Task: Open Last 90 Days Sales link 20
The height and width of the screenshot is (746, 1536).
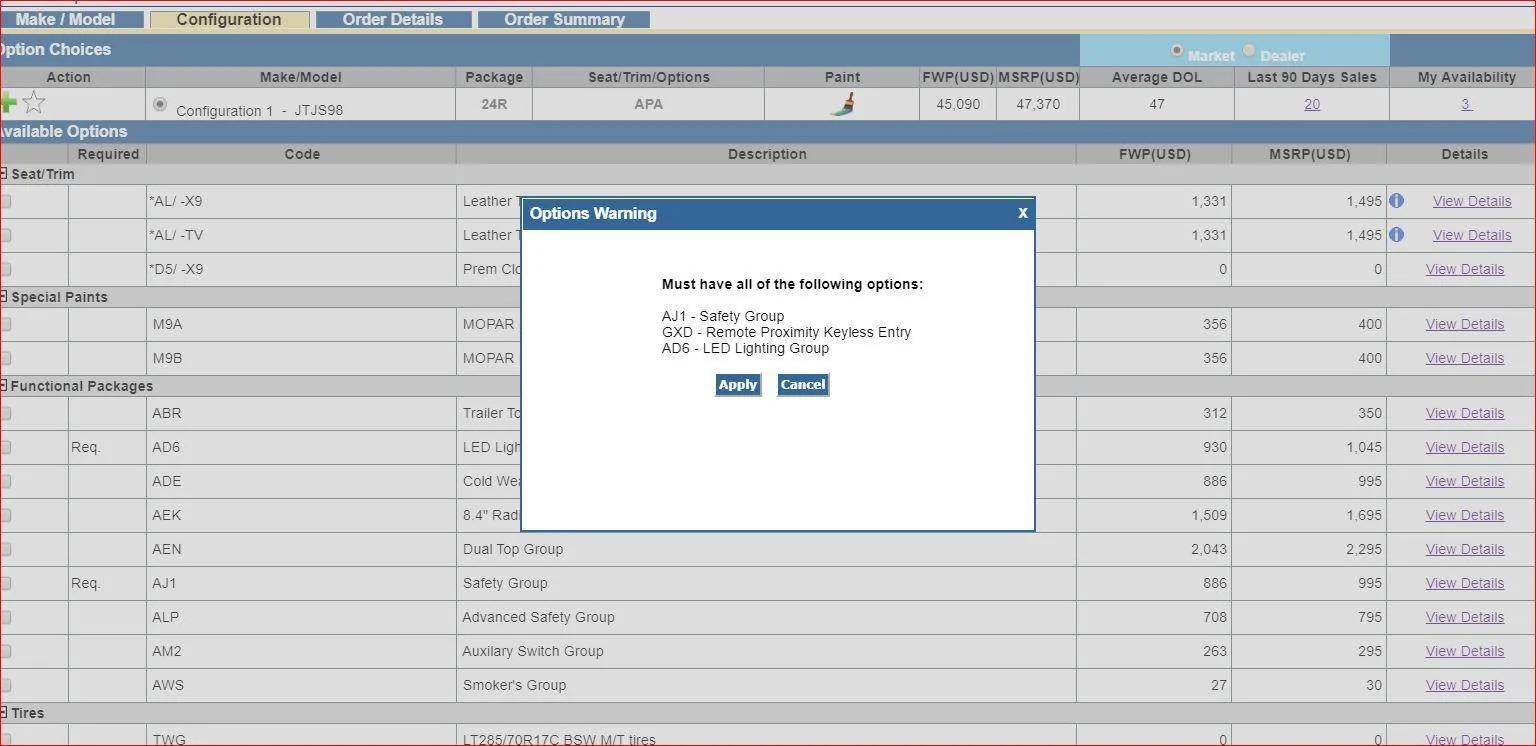Action: click(x=1312, y=104)
